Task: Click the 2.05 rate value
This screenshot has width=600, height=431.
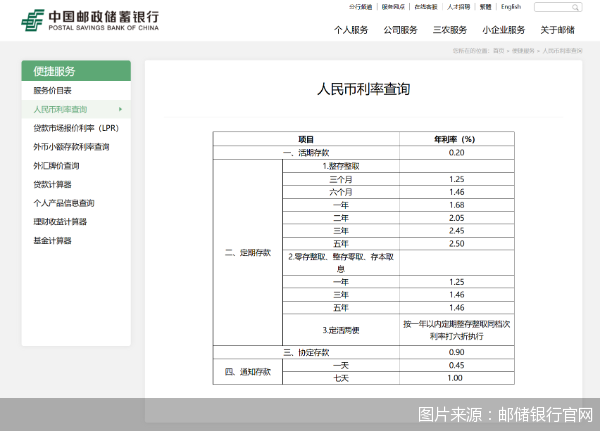Action: click(x=457, y=218)
